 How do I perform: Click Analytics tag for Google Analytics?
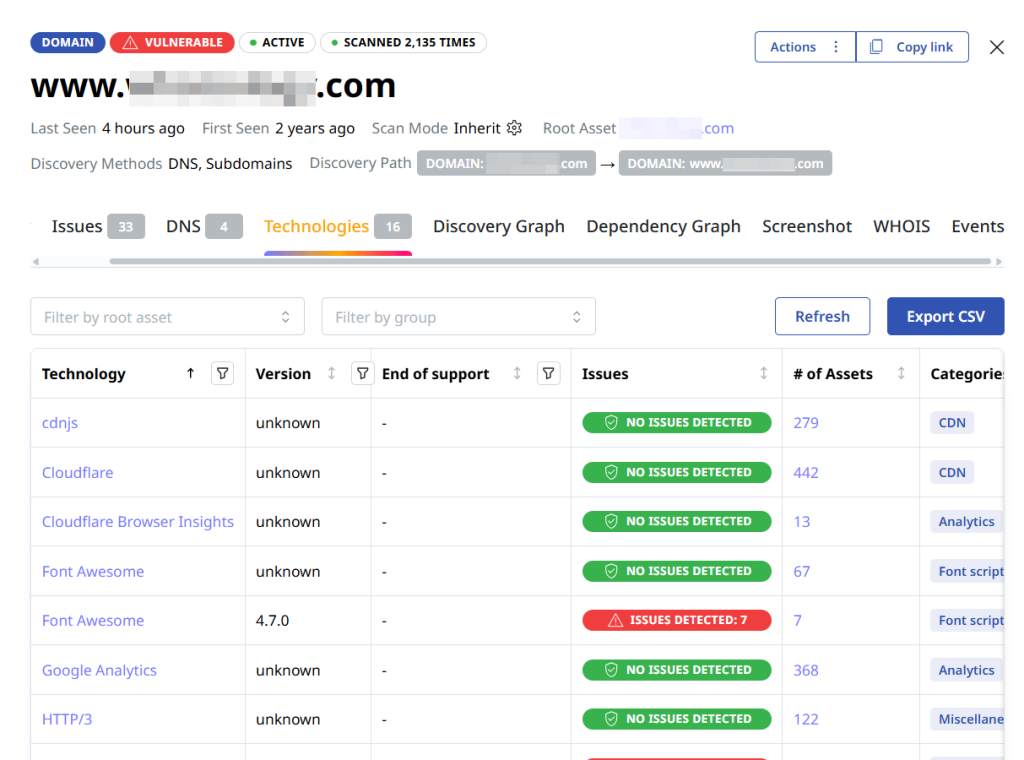pyautogui.click(x=967, y=670)
